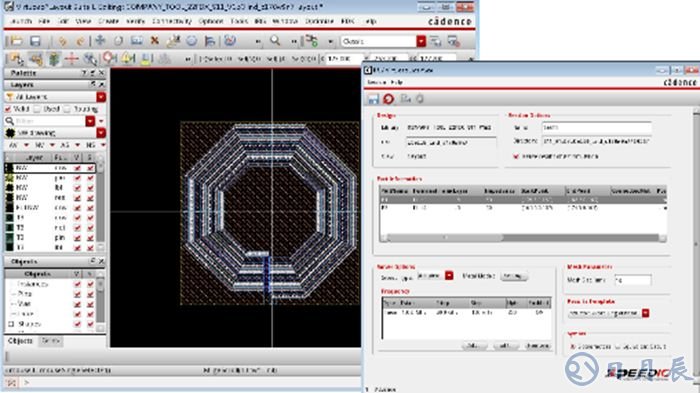Image resolution: width=700 pixels, height=393 pixels.
Task: Open the Classic workspace dropdown in toolbar
Action: coord(421,41)
